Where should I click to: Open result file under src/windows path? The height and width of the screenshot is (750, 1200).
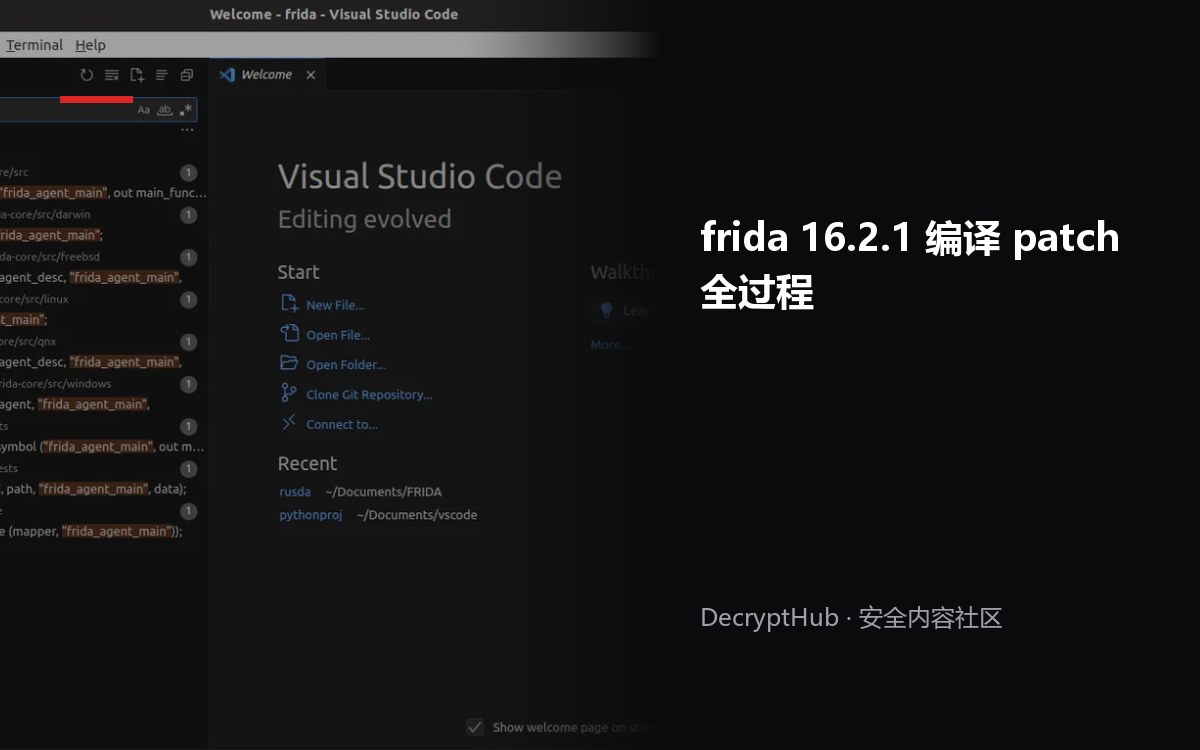coord(100,383)
